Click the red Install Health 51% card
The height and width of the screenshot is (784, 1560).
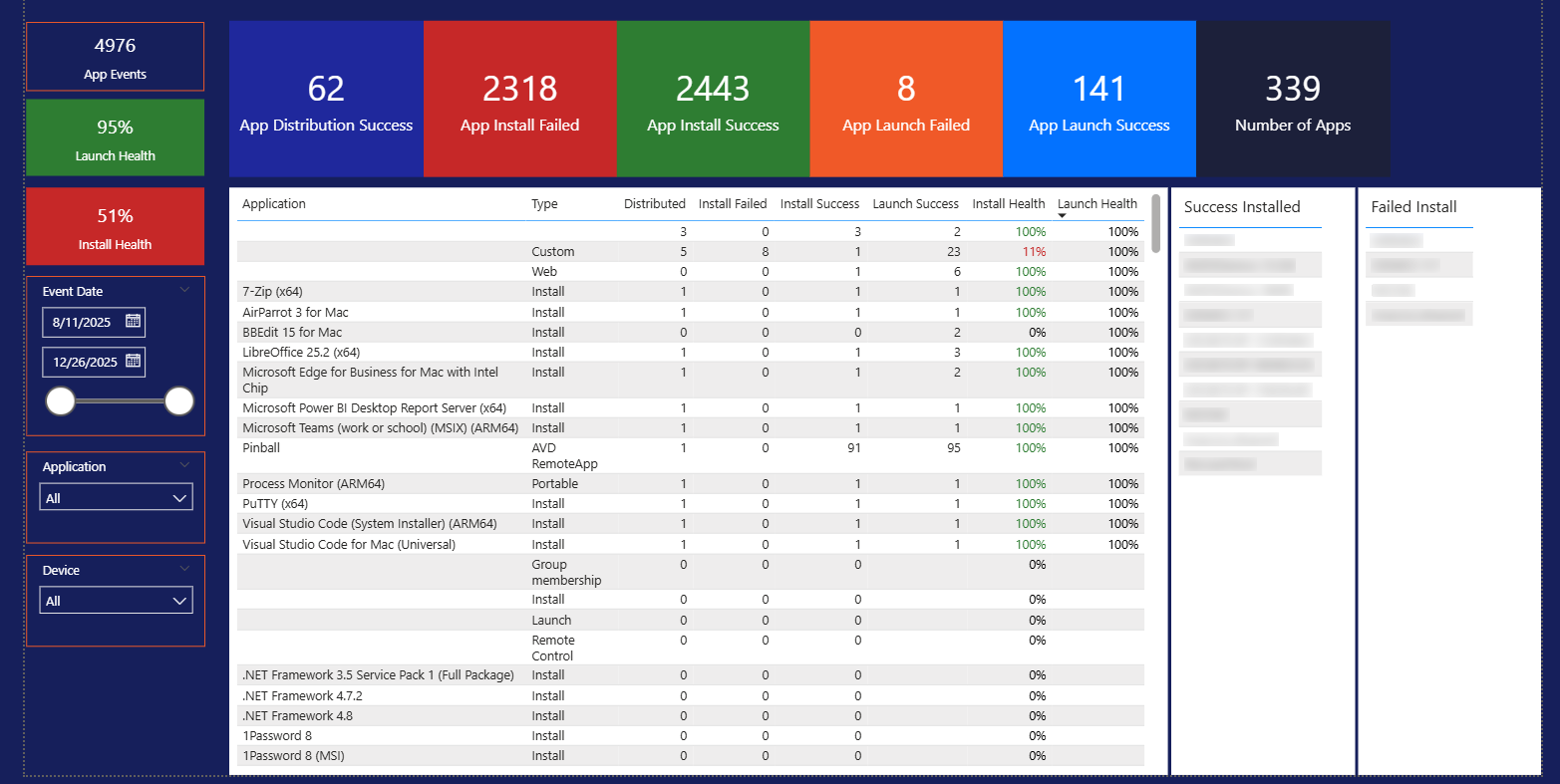click(115, 227)
